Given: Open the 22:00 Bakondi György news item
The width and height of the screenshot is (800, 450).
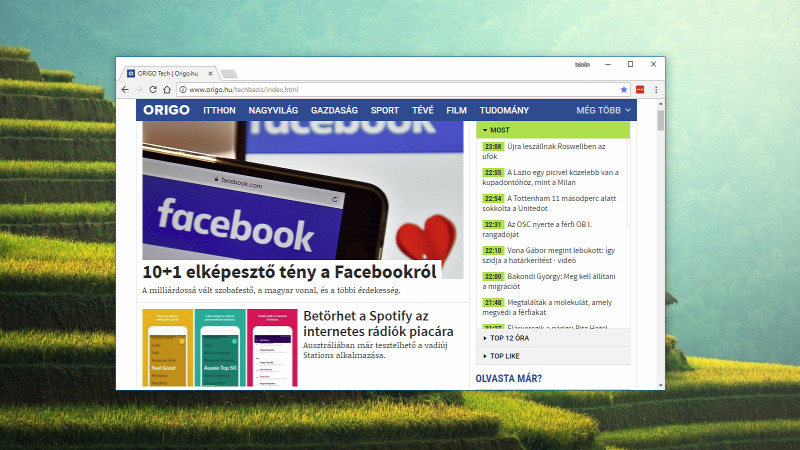Looking at the screenshot, I should [548, 281].
